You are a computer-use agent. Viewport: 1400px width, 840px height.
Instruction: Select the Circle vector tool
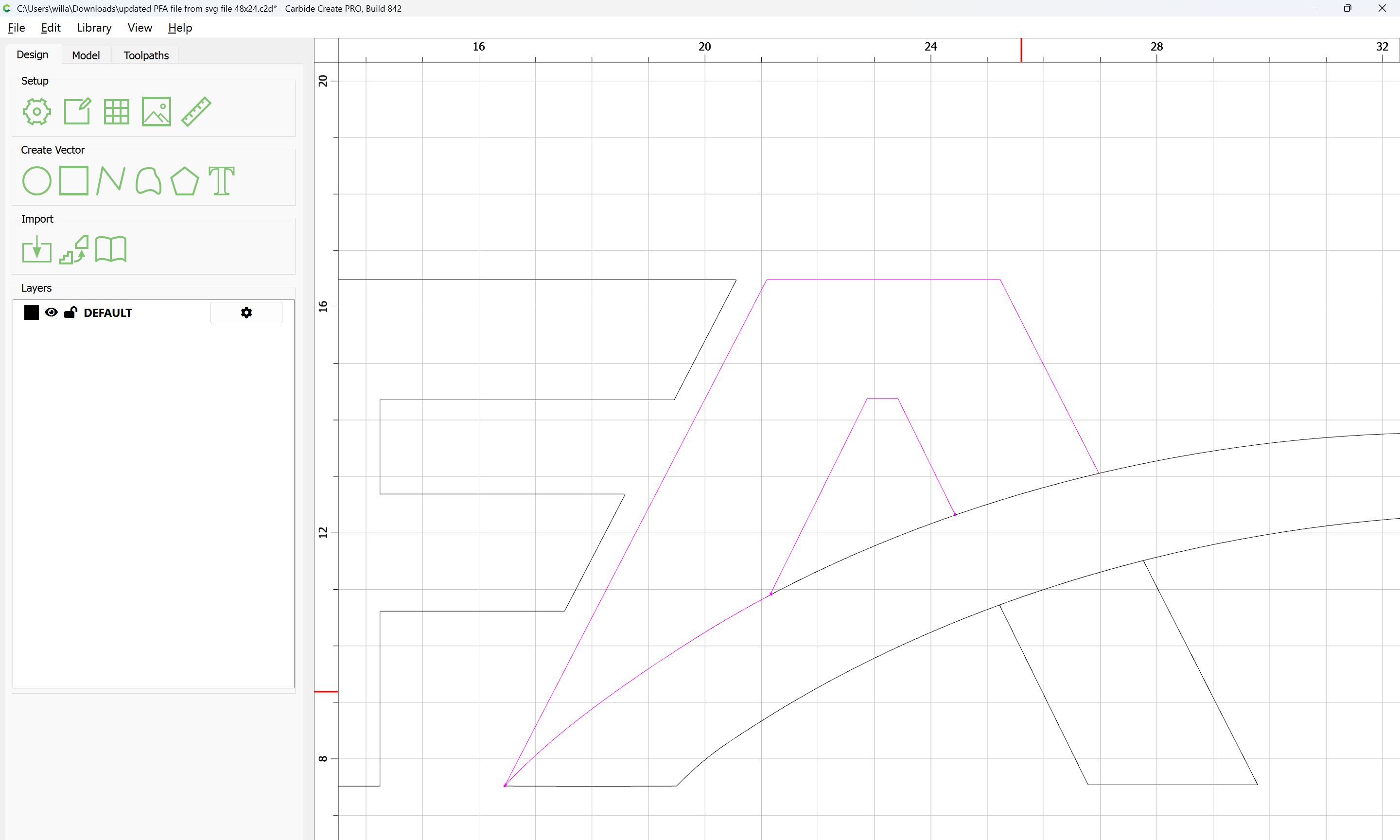37,181
